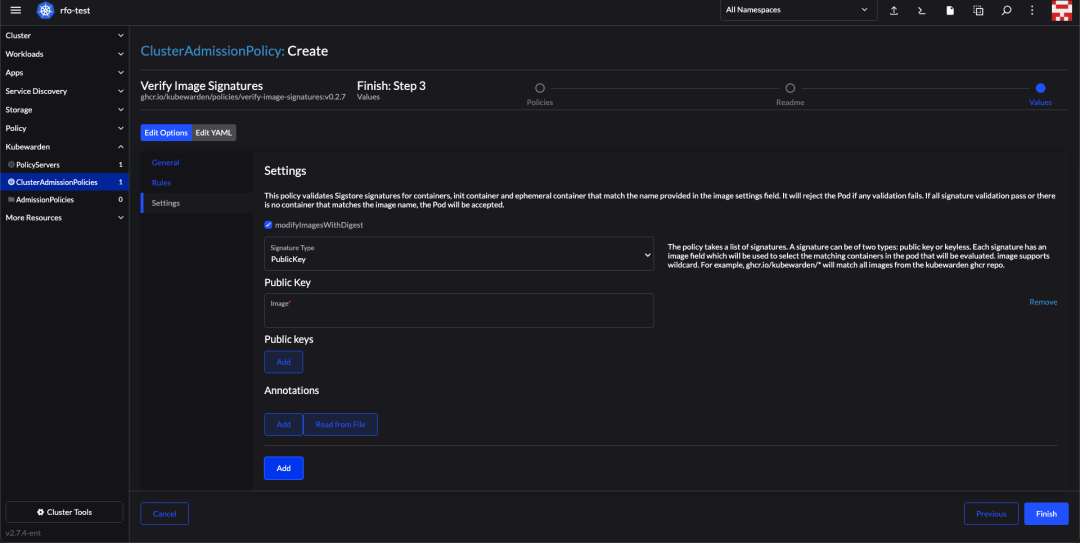Click the Download KubeConfig file icon
Viewport: 1080px width, 543px height.
pyautogui.click(x=950, y=10)
